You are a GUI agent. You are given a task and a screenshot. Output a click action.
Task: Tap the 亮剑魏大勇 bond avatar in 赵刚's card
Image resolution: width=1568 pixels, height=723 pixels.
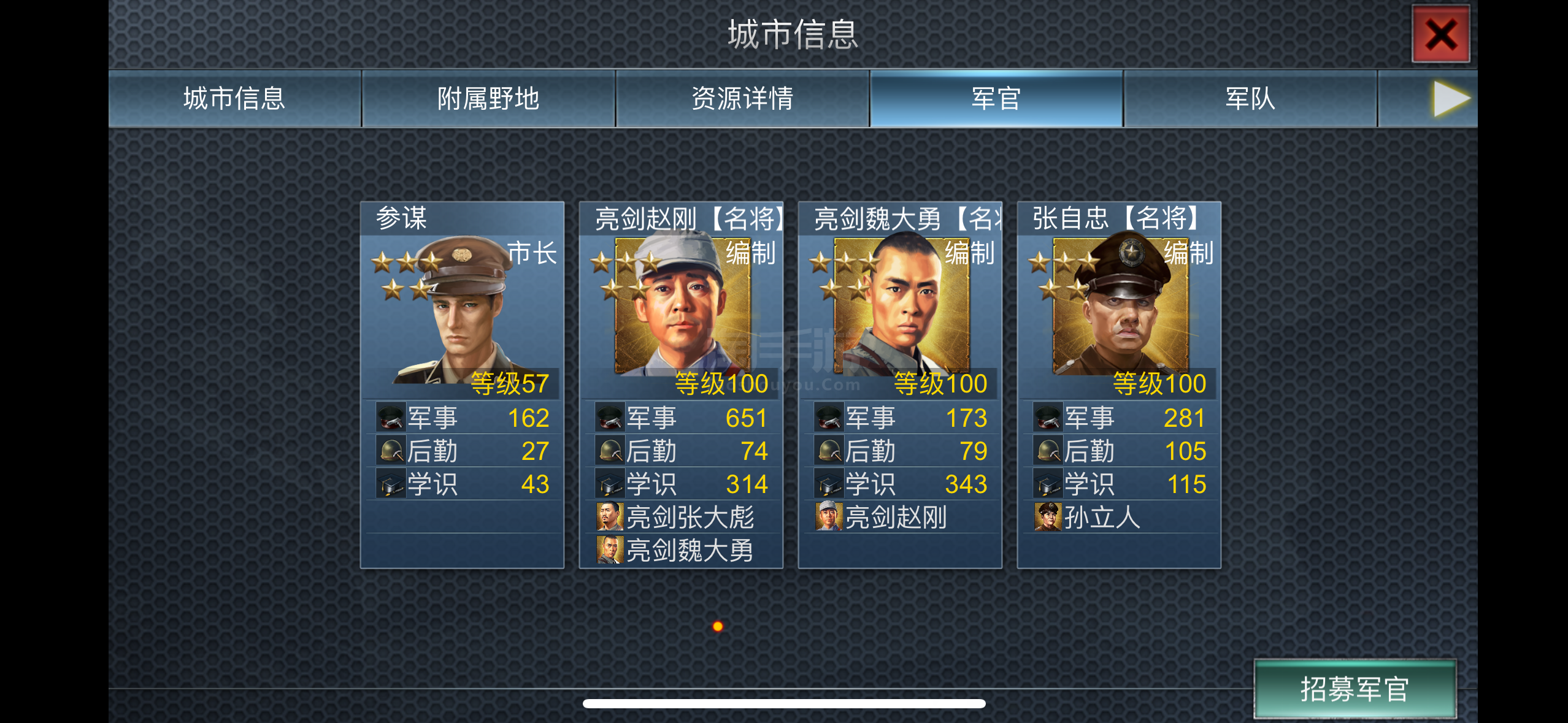[610, 550]
